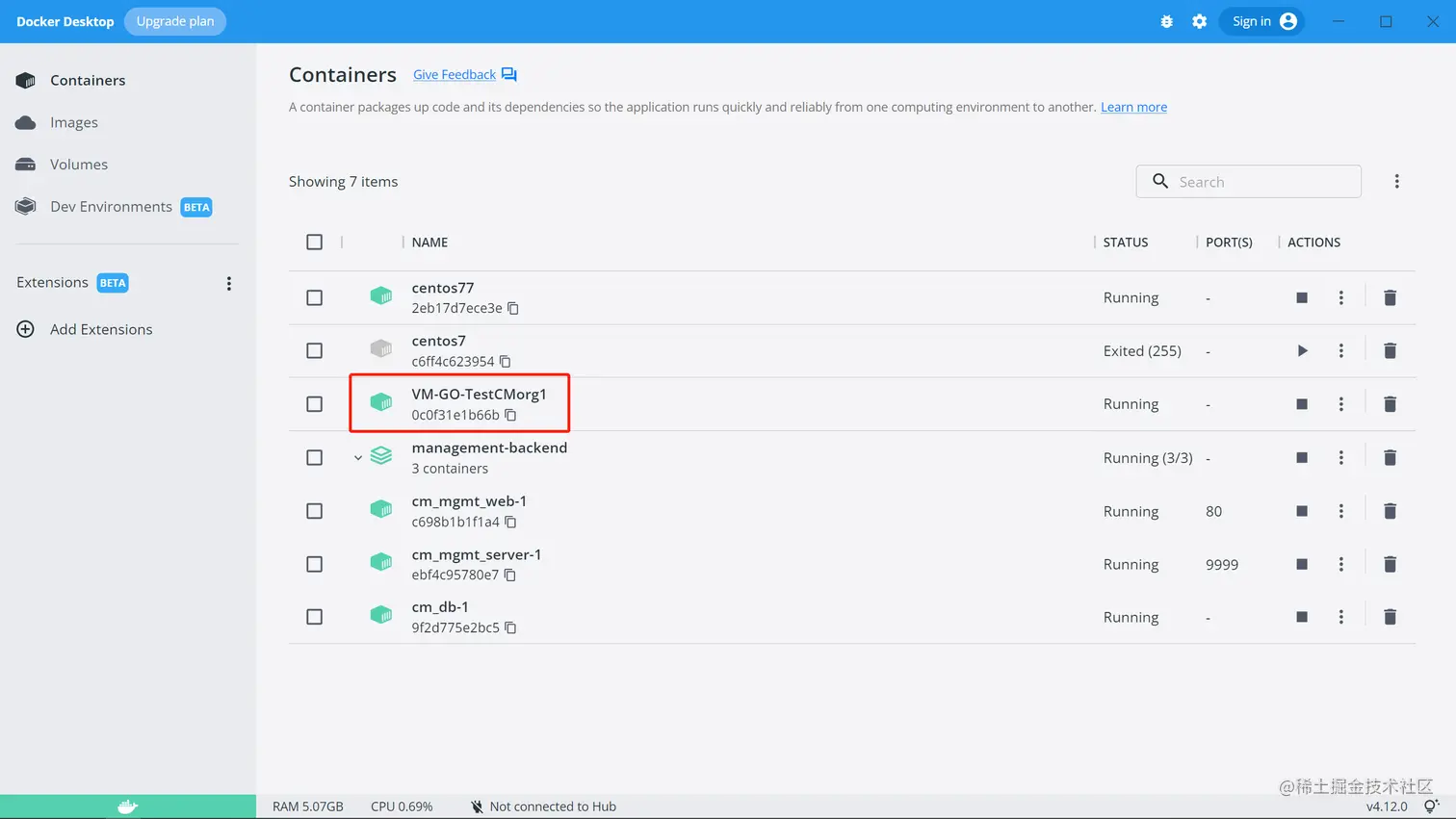Copy cm_db-1 container ID
This screenshot has width=1456, height=819.
(x=510, y=627)
